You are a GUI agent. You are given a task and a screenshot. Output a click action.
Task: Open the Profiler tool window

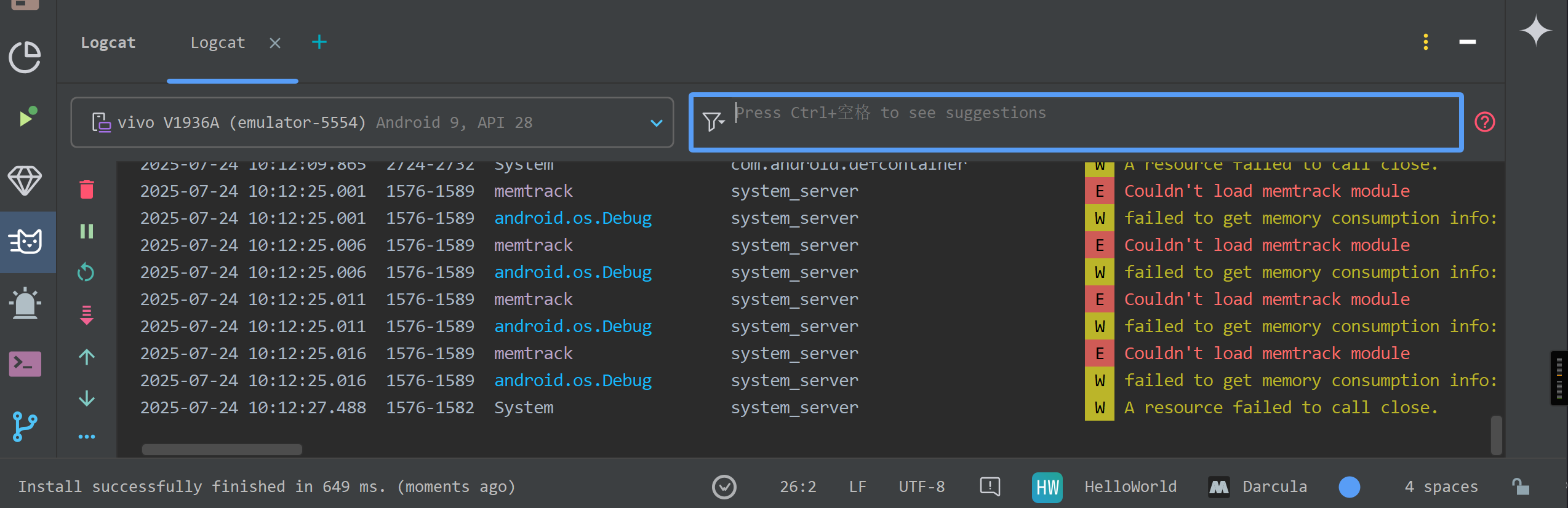[x=25, y=57]
